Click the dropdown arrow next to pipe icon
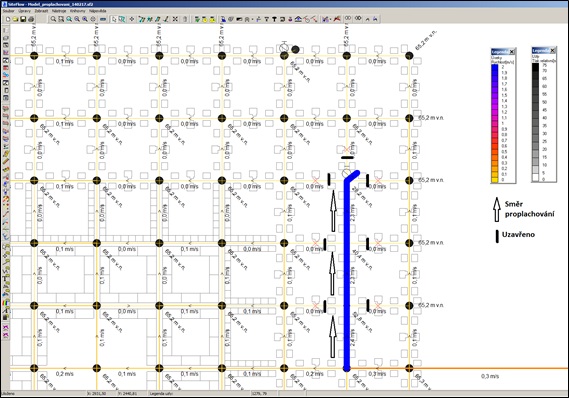Screen dimensions: 569x398 tap(253, 20)
